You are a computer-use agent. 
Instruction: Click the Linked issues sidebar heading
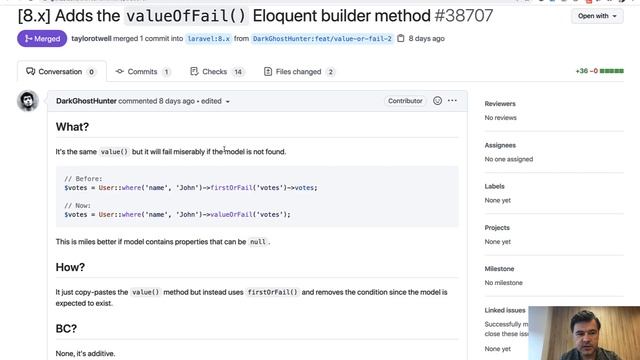(x=505, y=310)
